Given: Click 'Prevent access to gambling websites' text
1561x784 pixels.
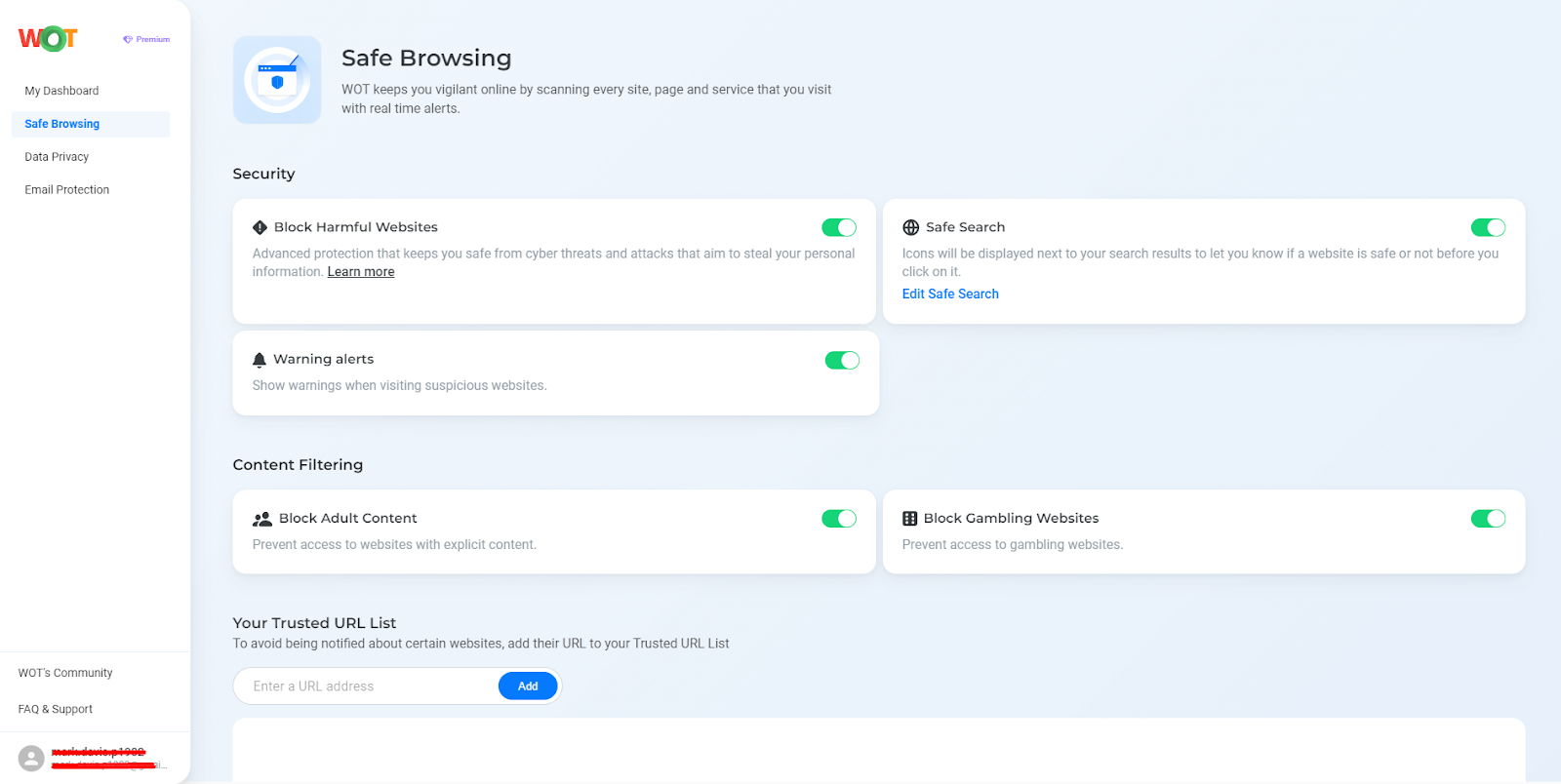Looking at the screenshot, I should (1013, 544).
